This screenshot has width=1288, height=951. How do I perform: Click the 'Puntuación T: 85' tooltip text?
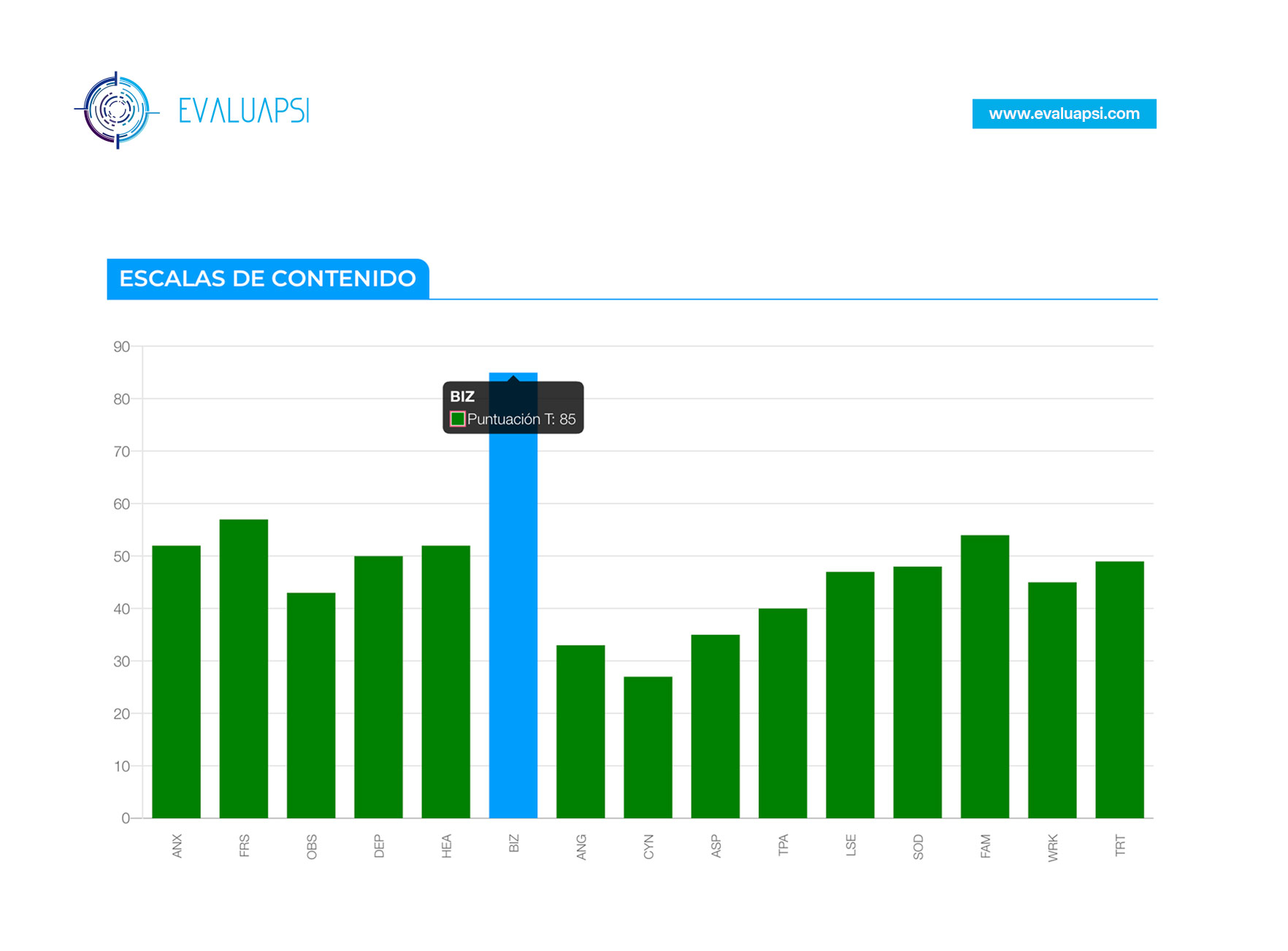pos(521,419)
